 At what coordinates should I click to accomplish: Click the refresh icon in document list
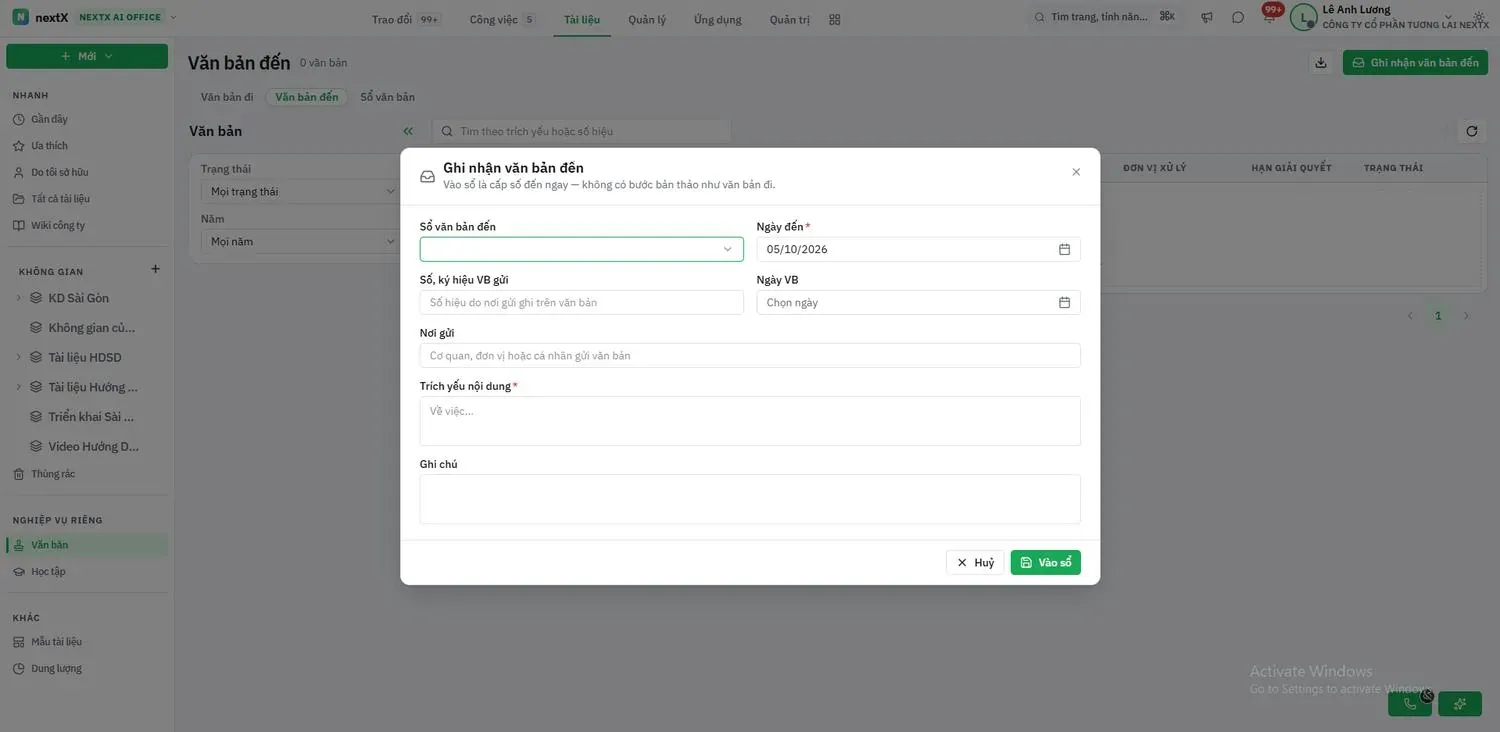(x=1471, y=131)
